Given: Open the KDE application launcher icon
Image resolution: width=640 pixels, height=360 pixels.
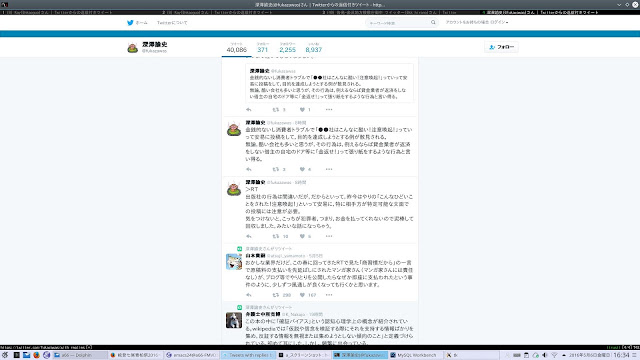Looking at the screenshot, I should [x=5, y=355].
